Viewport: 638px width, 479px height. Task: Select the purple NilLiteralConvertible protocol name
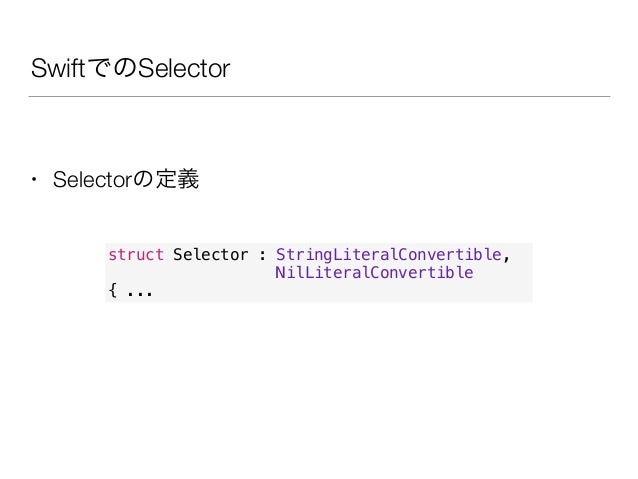coord(374,273)
